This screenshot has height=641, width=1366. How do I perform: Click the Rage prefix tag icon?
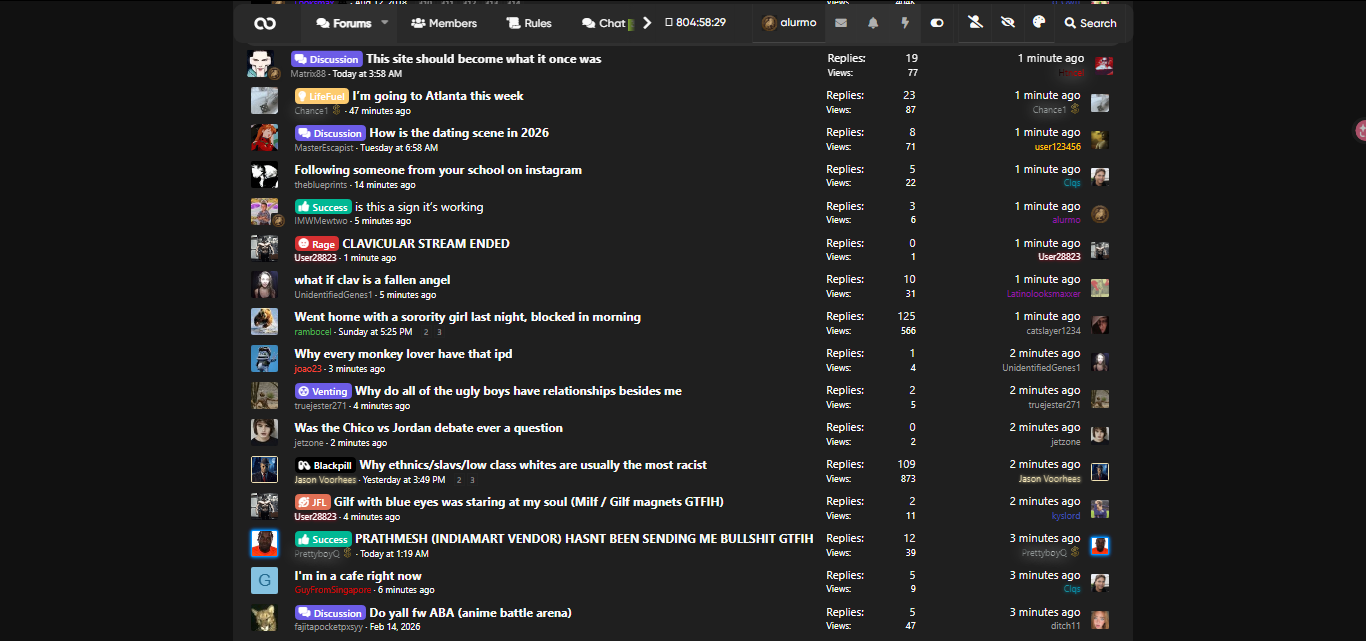[304, 244]
